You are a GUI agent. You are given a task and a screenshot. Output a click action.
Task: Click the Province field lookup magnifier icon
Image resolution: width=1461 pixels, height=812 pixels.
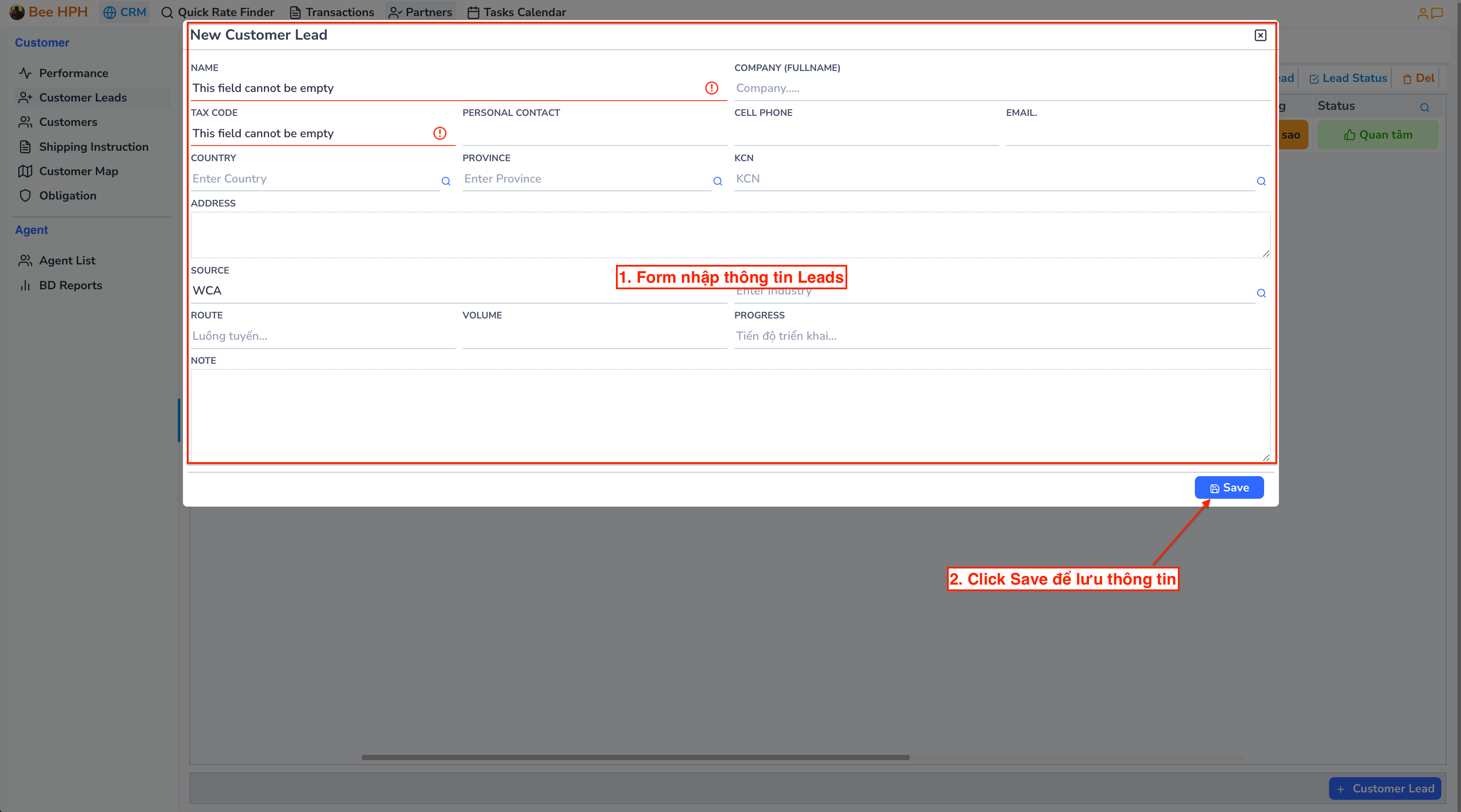pyautogui.click(x=717, y=182)
